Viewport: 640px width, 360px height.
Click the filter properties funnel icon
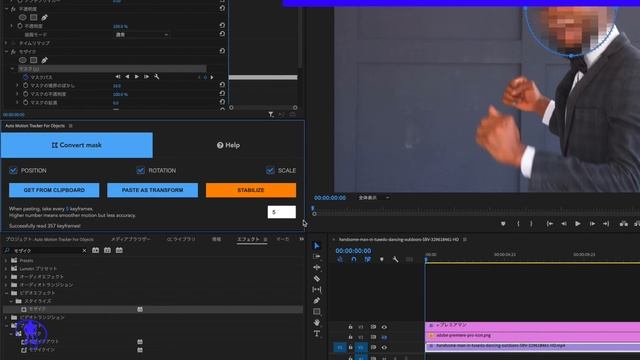coord(271,115)
